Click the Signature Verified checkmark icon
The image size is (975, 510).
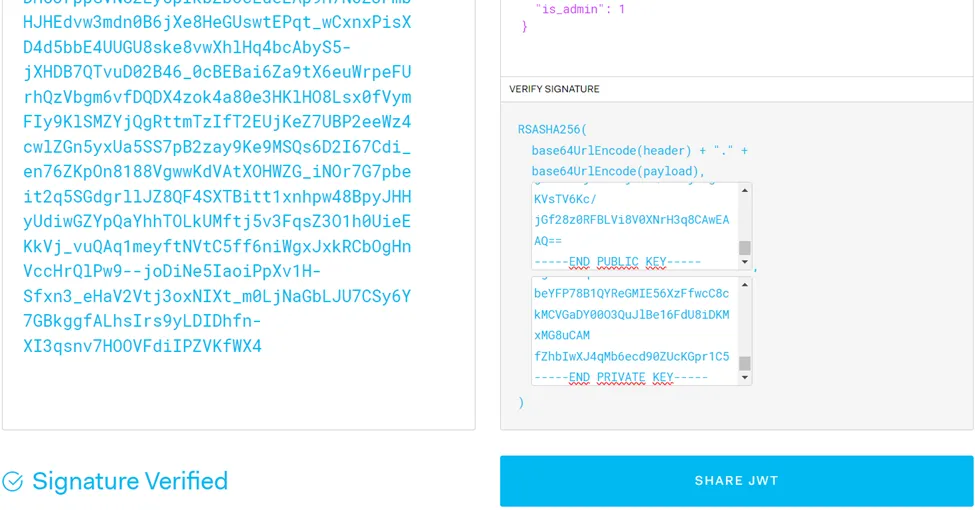13,482
